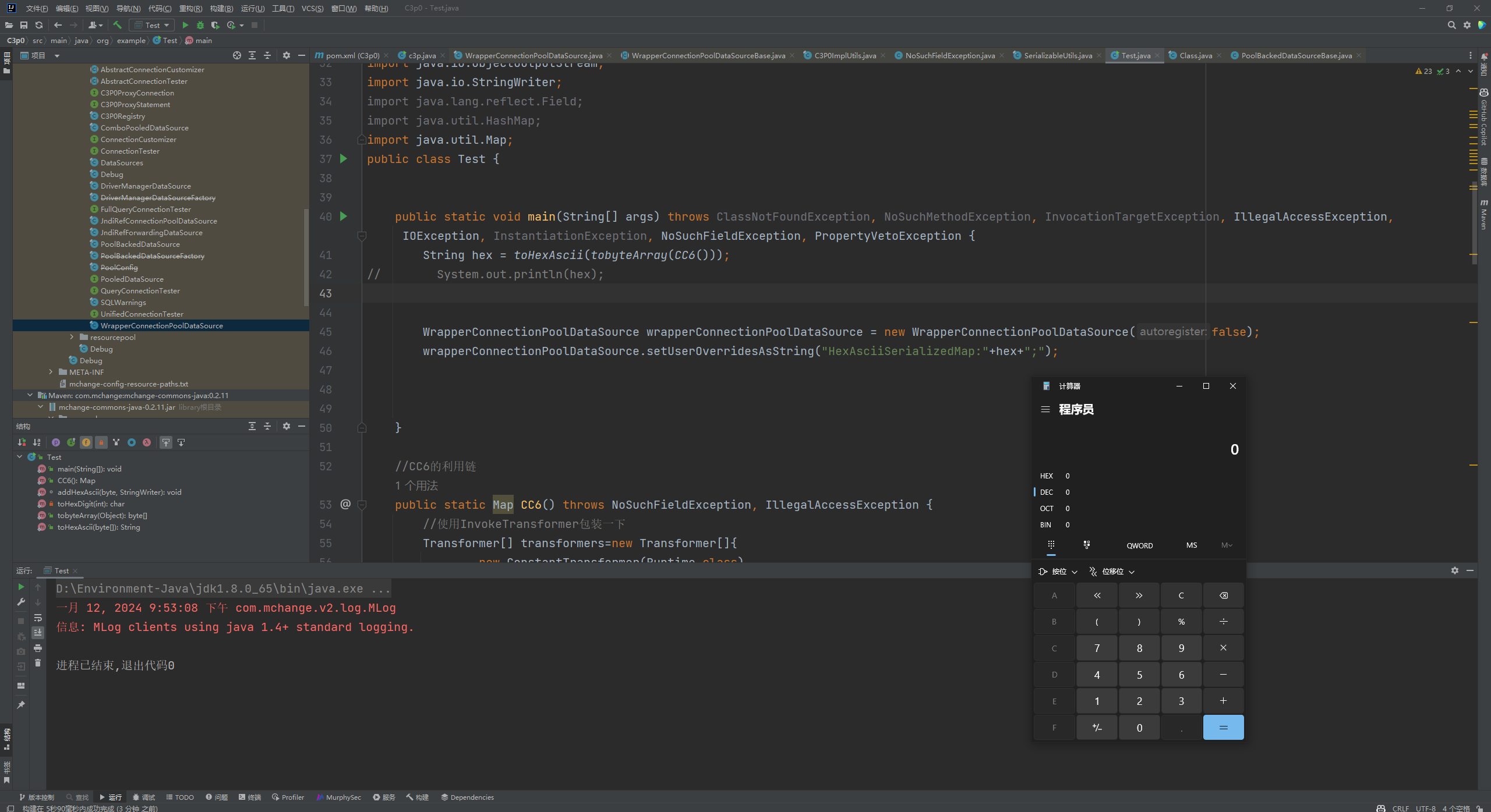
Task: Restore run panel layout icon
Action: tap(21, 685)
